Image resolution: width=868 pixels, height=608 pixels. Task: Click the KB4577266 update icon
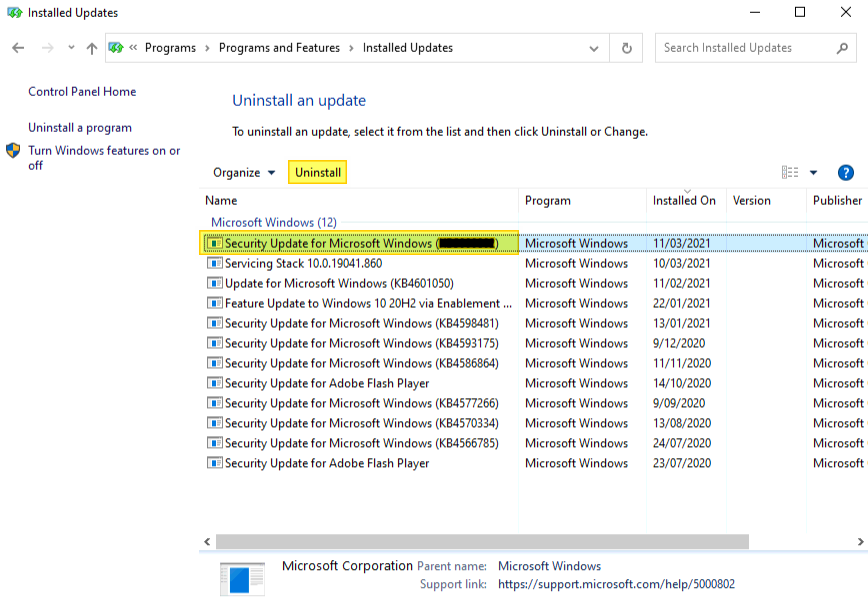coord(214,403)
